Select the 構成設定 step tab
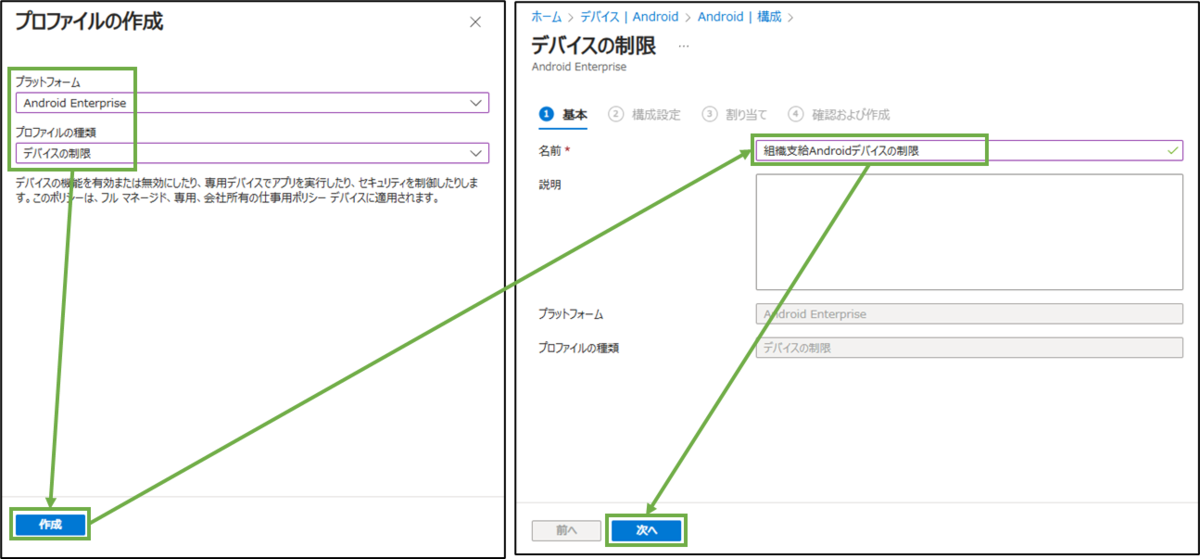 645,115
